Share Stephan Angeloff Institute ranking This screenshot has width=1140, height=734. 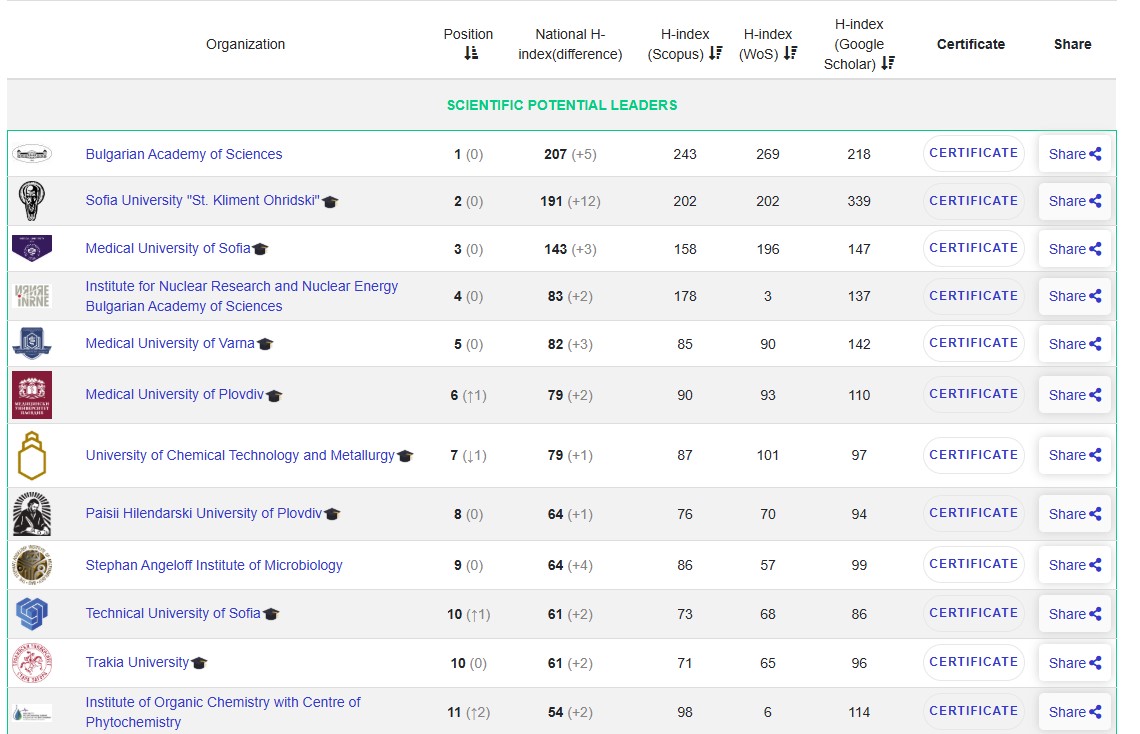pos(1075,565)
